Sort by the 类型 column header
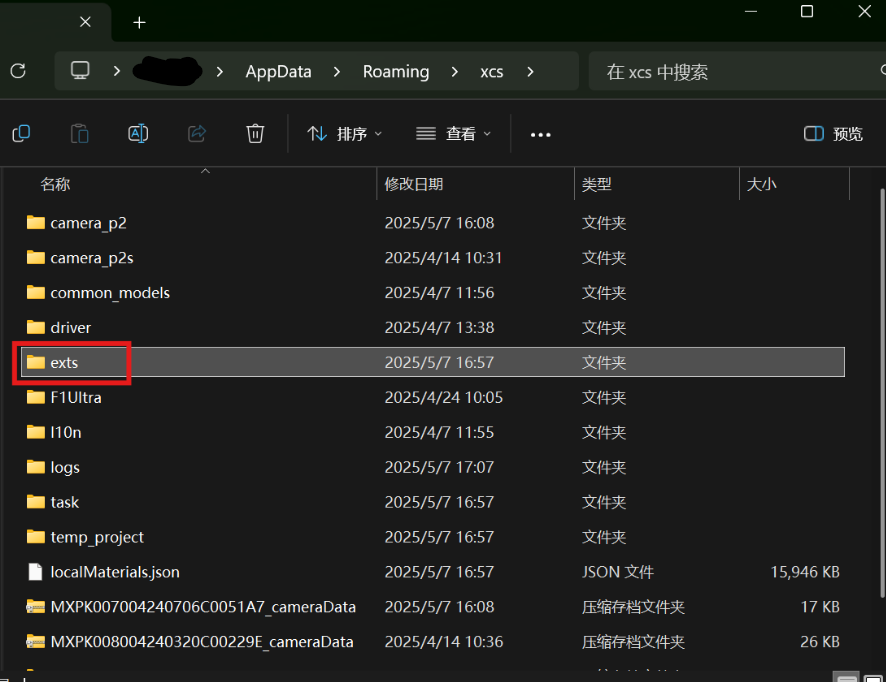 (597, 184)
